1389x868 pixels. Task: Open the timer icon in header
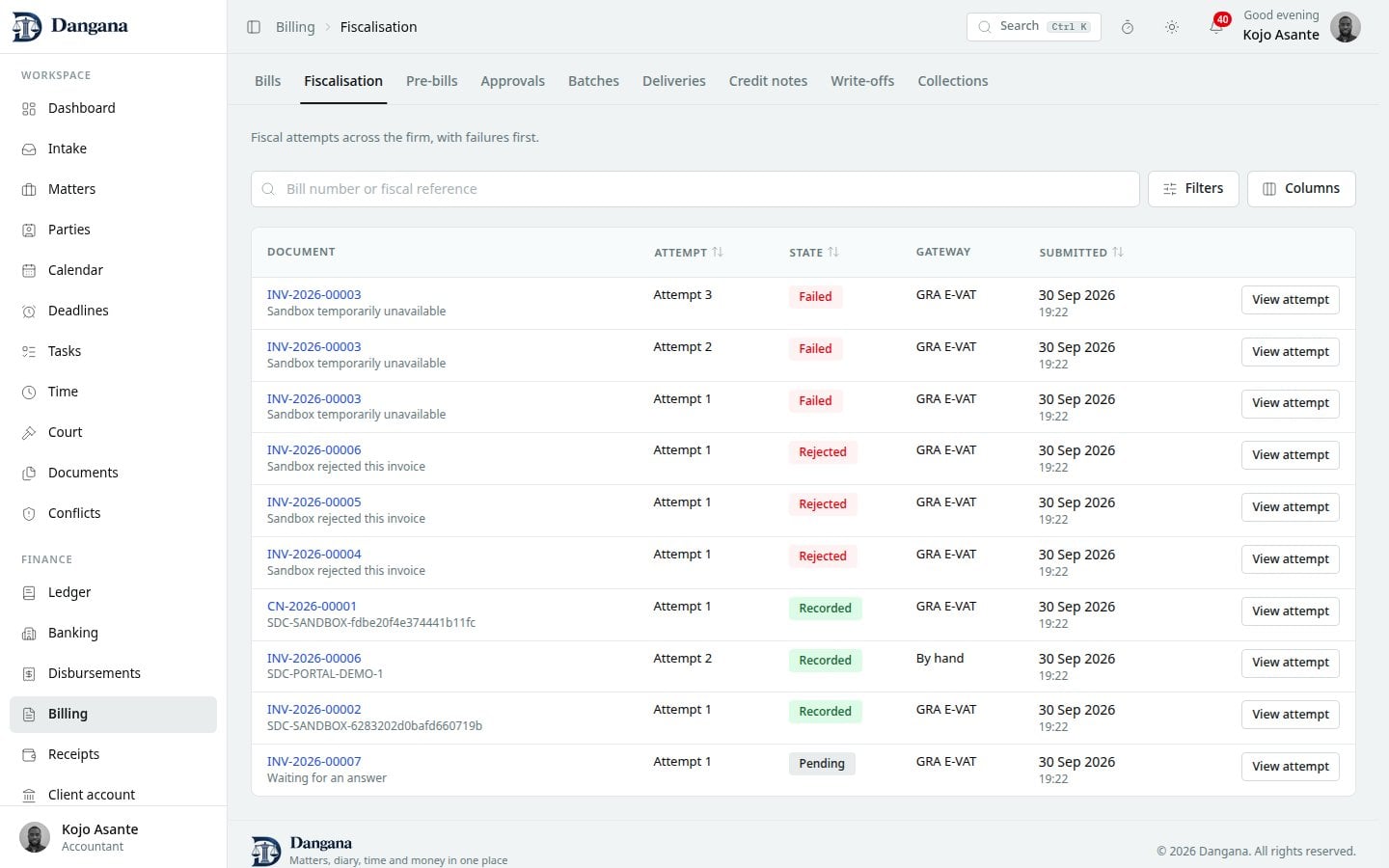coord(1127,27)
